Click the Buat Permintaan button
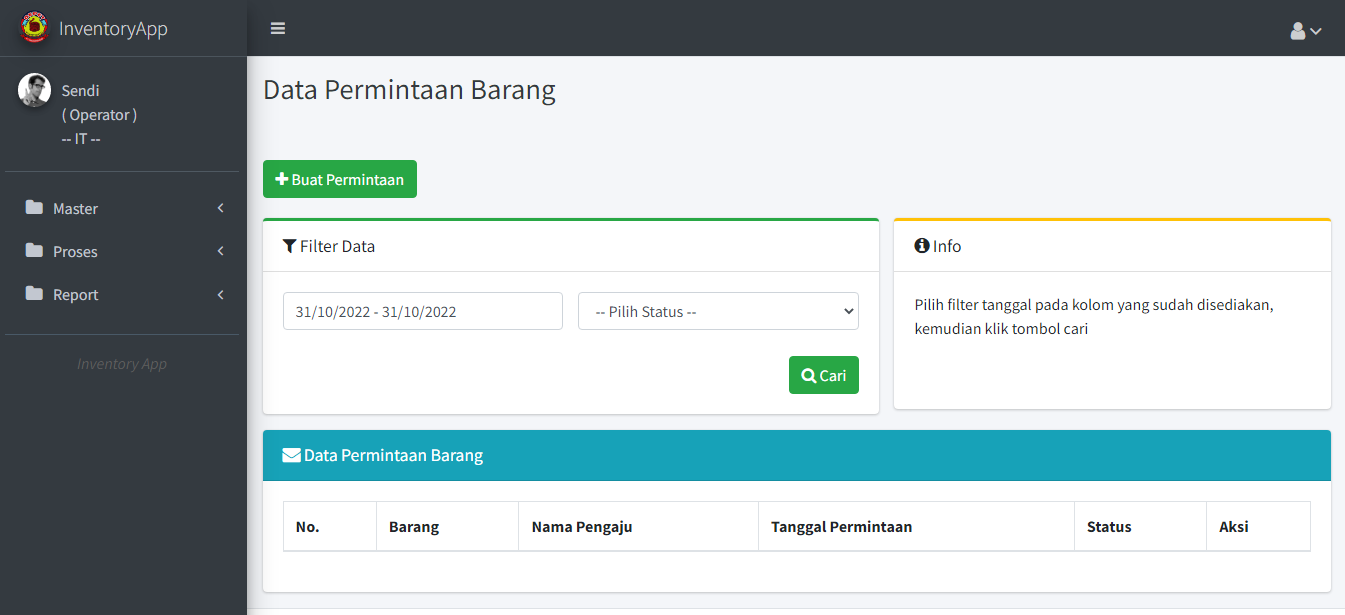 pos(340,180)
